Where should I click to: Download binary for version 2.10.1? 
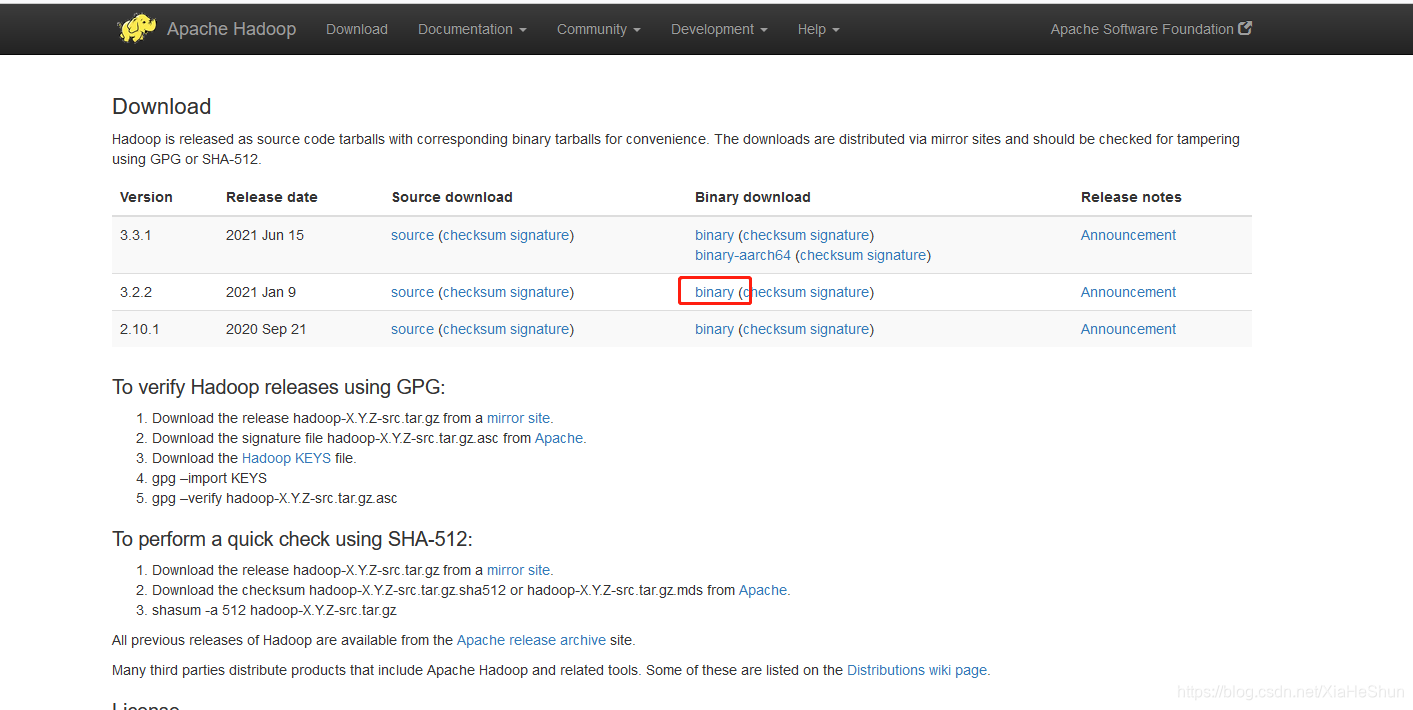click(x=714, y=329)
